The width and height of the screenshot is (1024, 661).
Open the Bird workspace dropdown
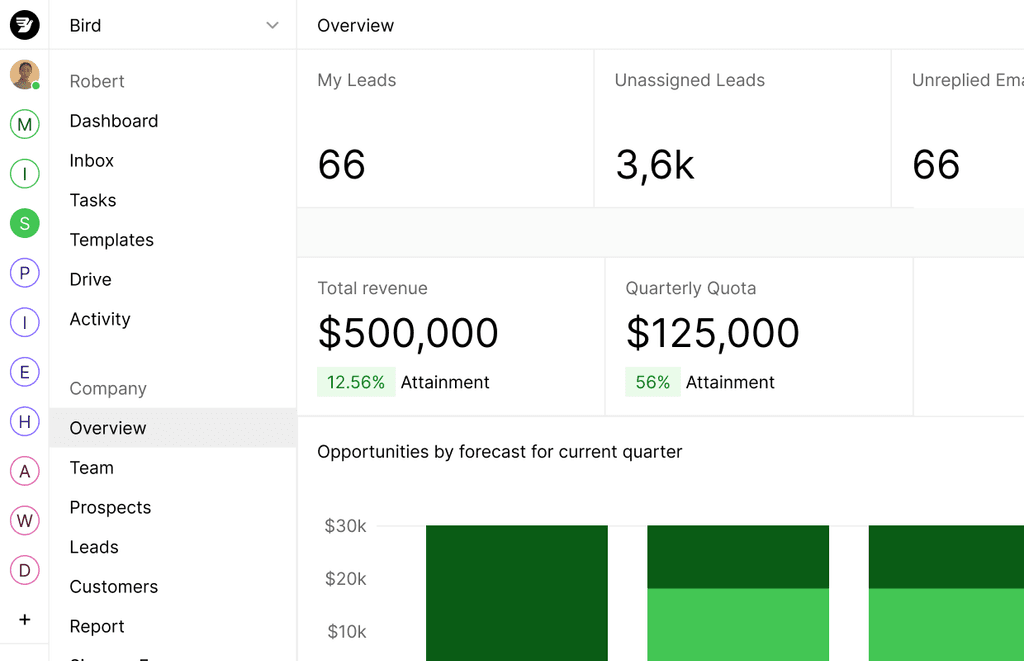pyautogui.click(x=170, y=25)
